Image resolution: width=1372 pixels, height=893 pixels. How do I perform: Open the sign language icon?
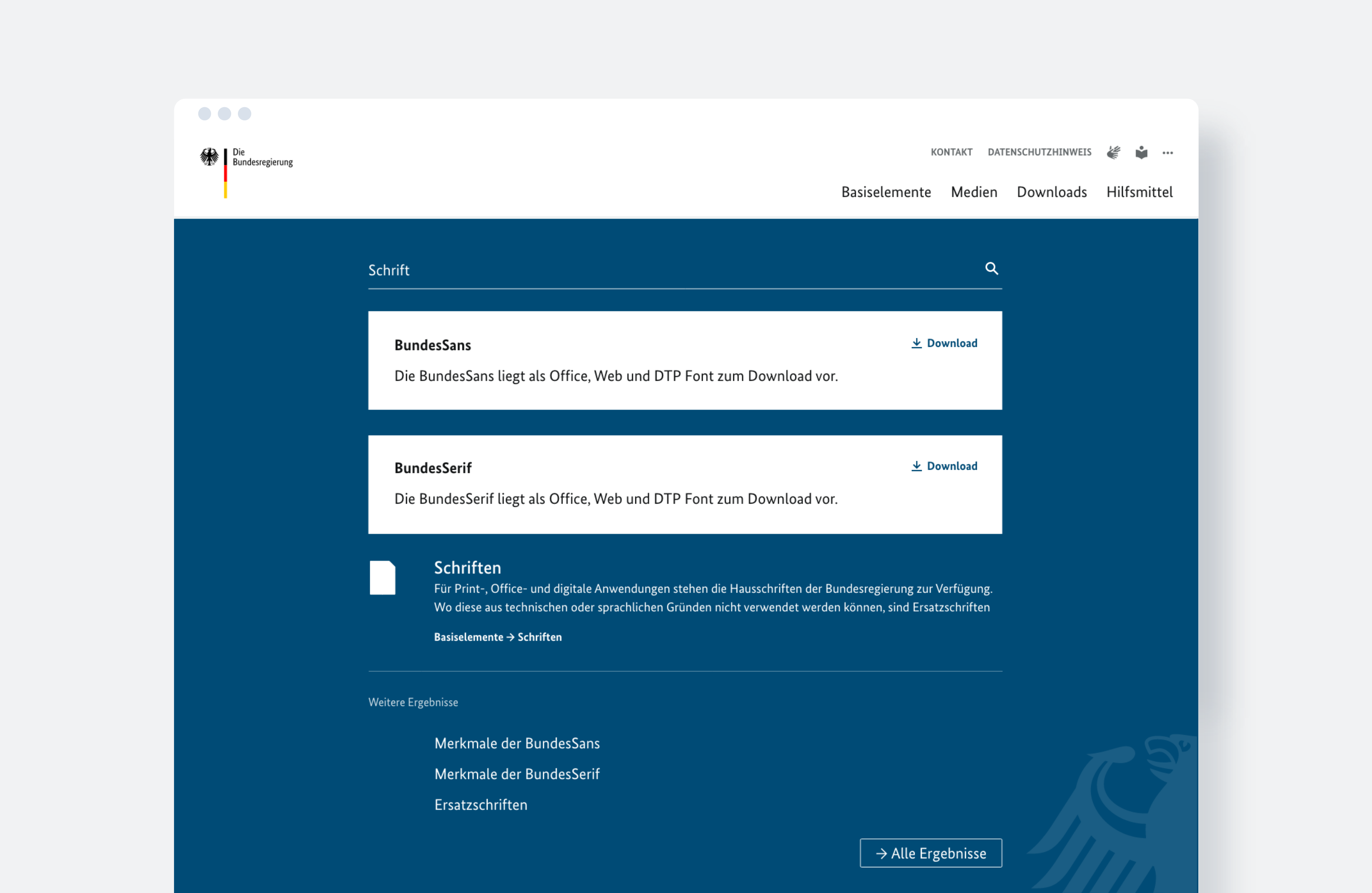click(1113, 152)
